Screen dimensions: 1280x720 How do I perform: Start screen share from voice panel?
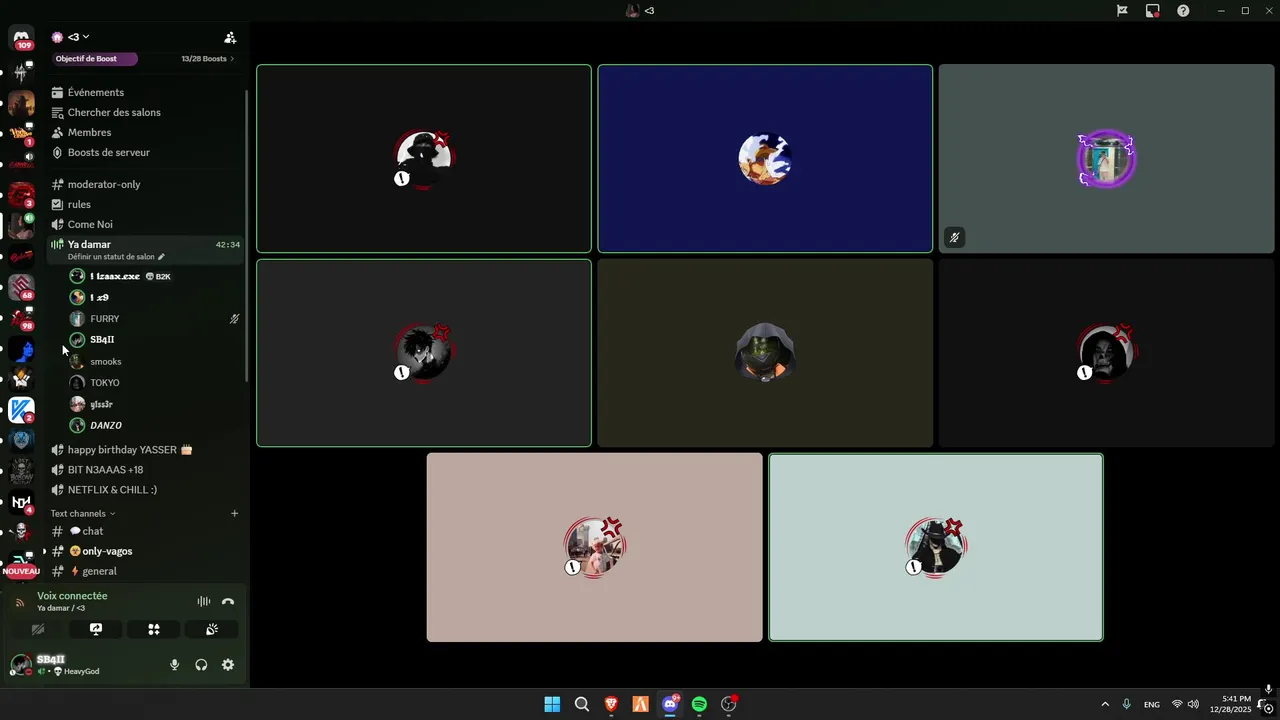coord(96,629)
